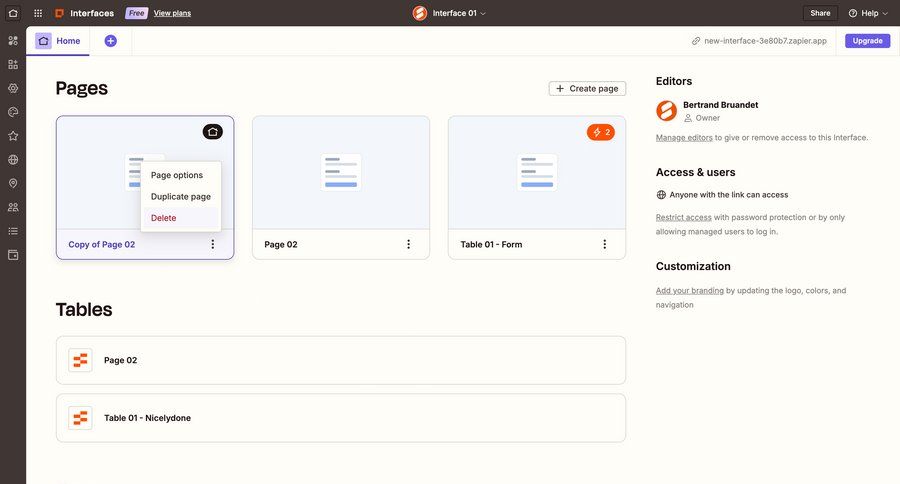
Task: Open the View plans link
Action: [x=172, y=13]
